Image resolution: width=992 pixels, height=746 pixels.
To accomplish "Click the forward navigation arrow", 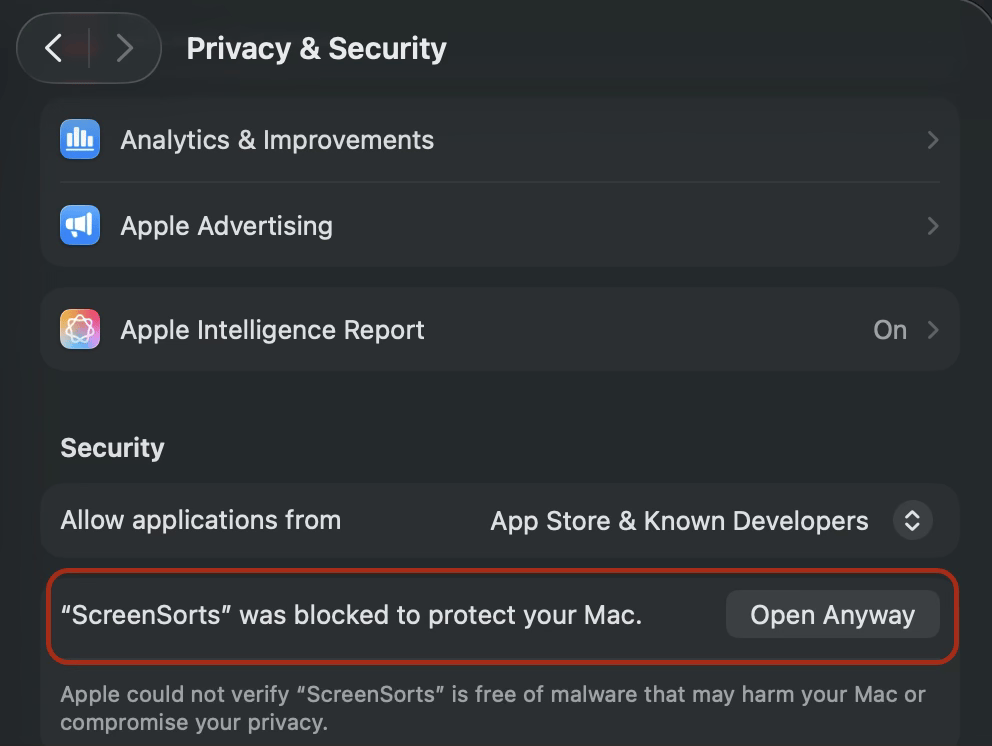I will click(122, 47).
